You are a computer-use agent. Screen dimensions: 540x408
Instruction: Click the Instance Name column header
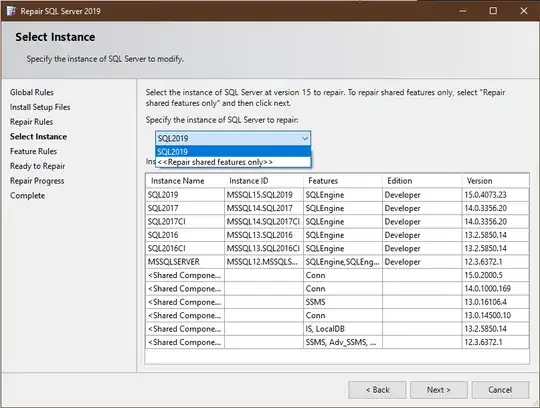(185, 181)
